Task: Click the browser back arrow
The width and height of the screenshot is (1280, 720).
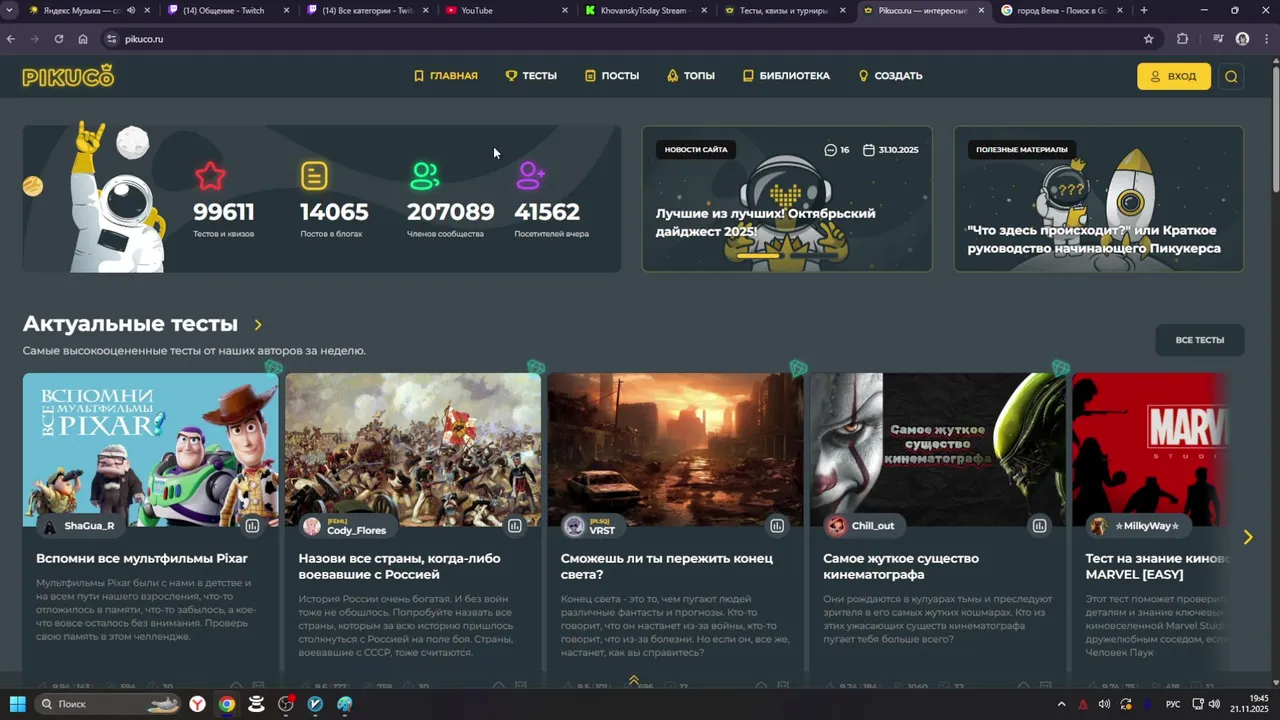Action: (11, 39)
